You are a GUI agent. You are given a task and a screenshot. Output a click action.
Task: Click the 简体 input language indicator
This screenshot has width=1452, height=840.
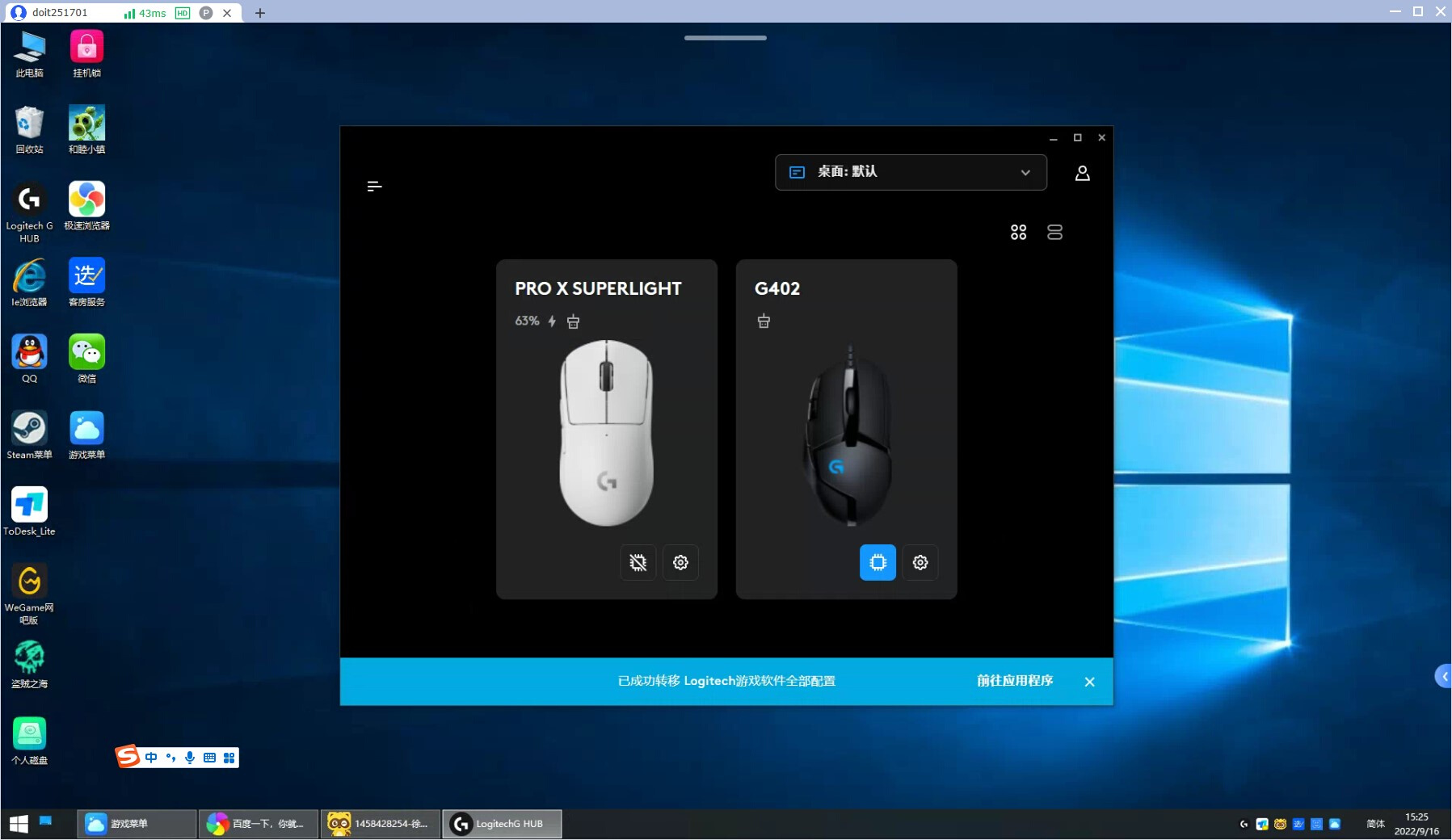coord(1375,824)
